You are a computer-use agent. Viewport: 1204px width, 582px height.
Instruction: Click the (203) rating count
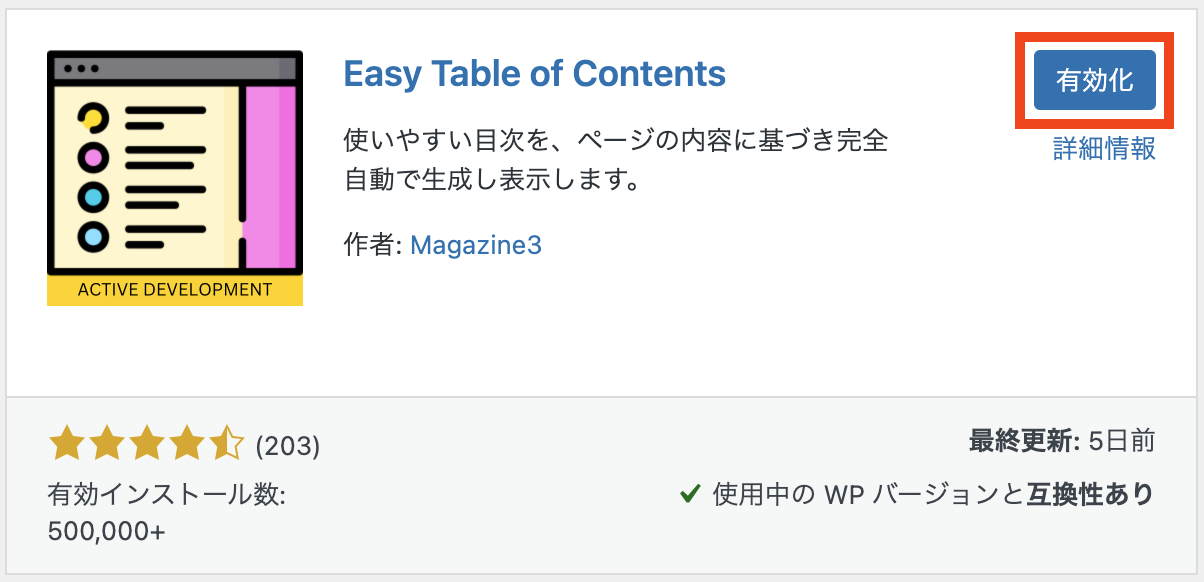[x=288, y=446]
